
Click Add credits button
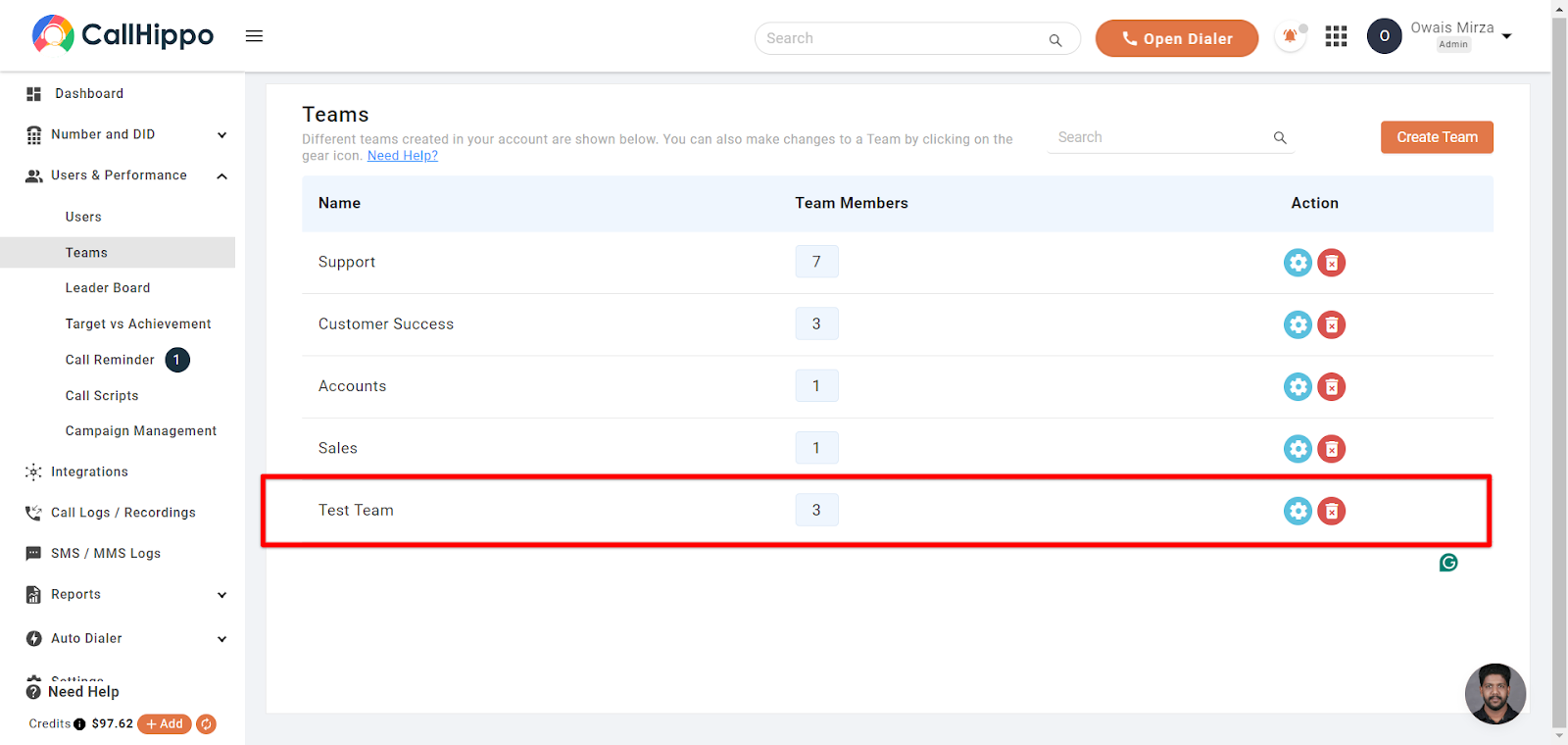[x=165, y=724]
